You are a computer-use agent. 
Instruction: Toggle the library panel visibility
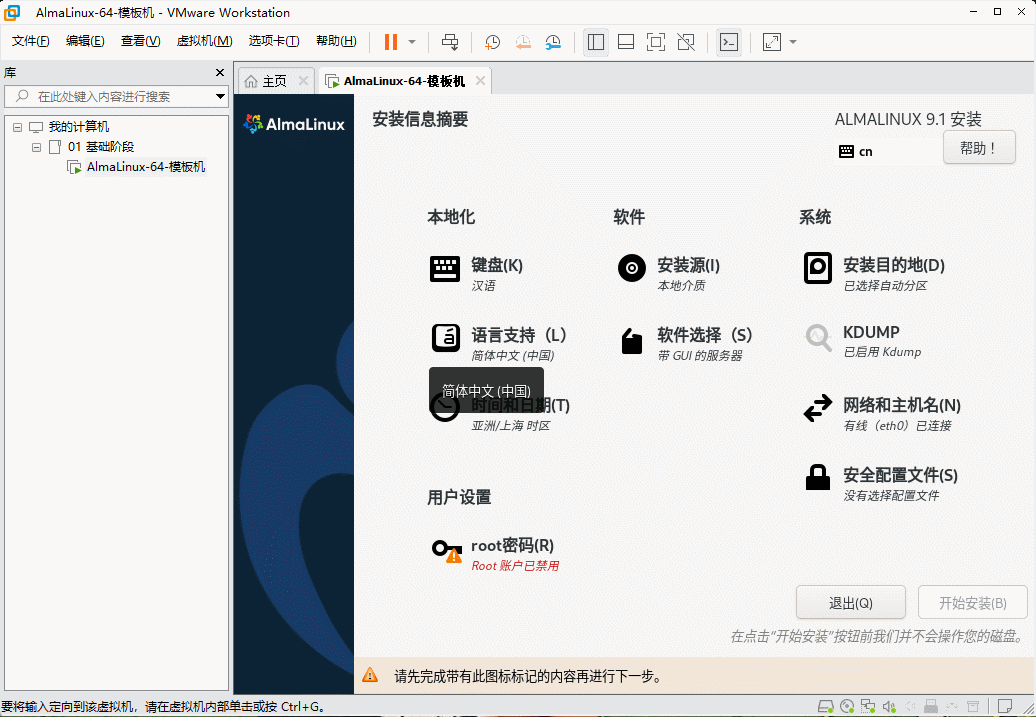596,42
